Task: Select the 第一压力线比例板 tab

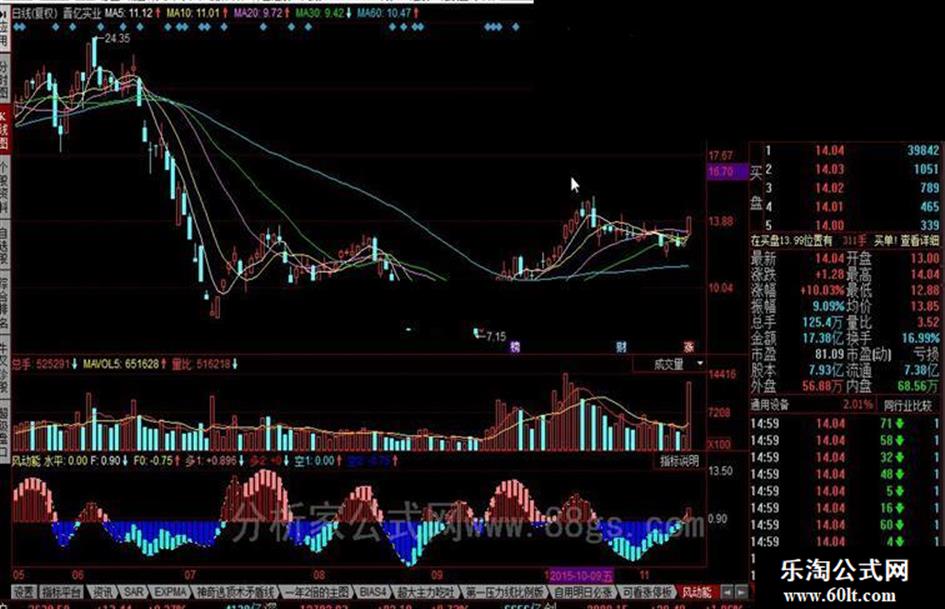Action: (504, 593)
